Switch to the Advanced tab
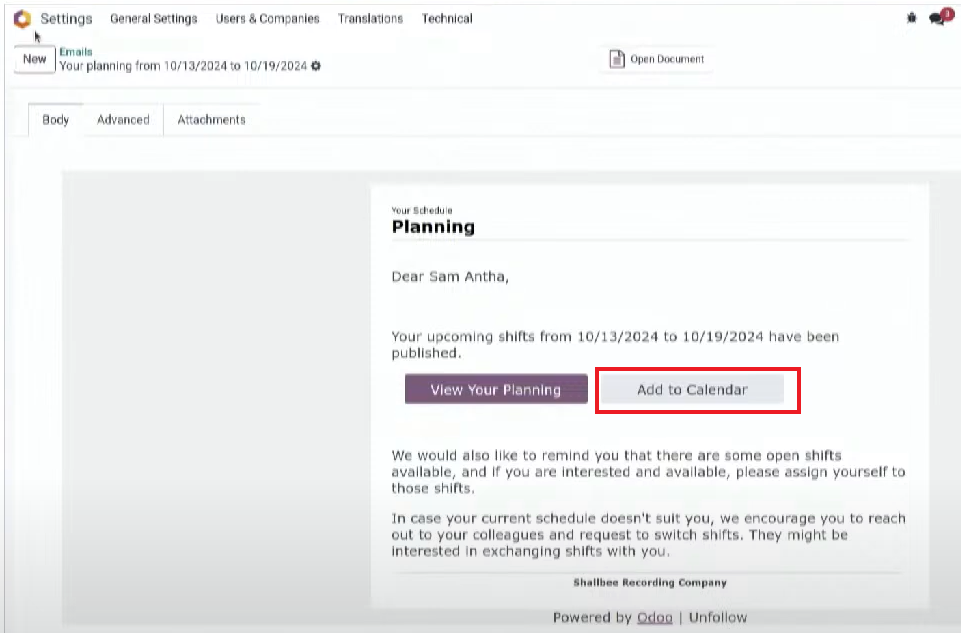961x633 pixels. tap(123, 119)
